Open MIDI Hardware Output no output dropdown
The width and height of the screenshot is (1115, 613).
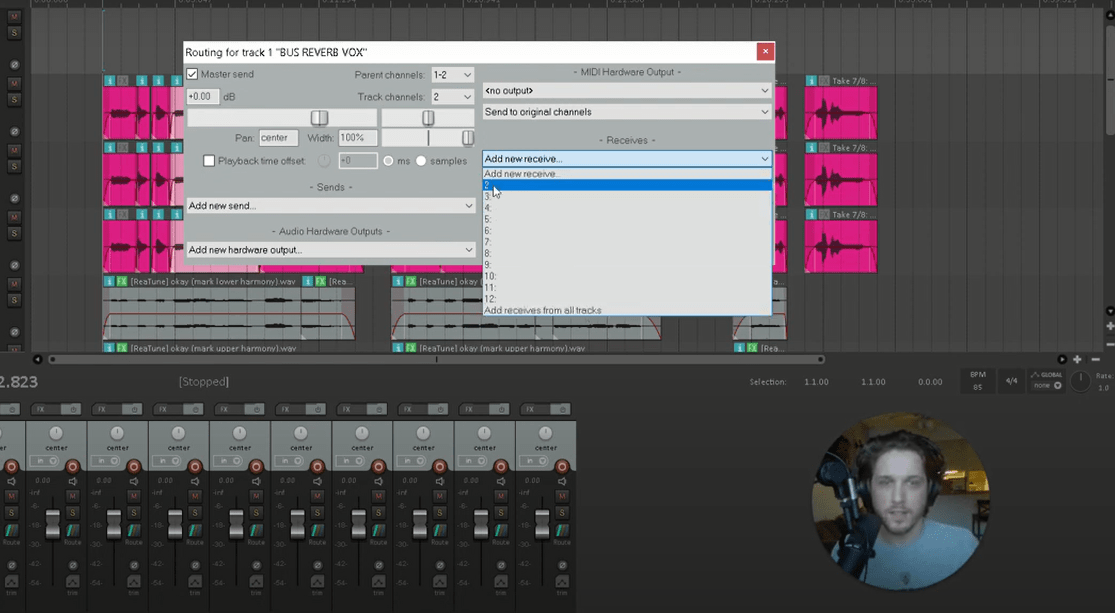[626, 91]
